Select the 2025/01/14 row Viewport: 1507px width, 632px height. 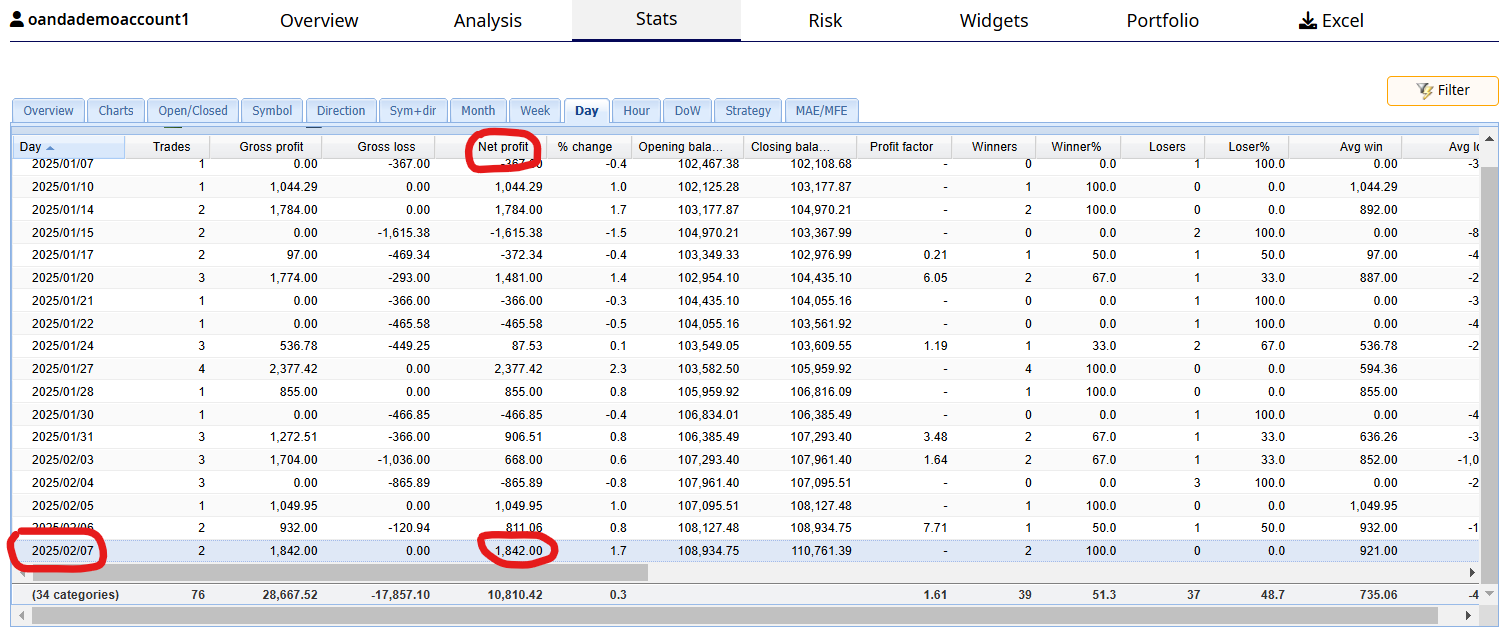(x=745, y=210)
